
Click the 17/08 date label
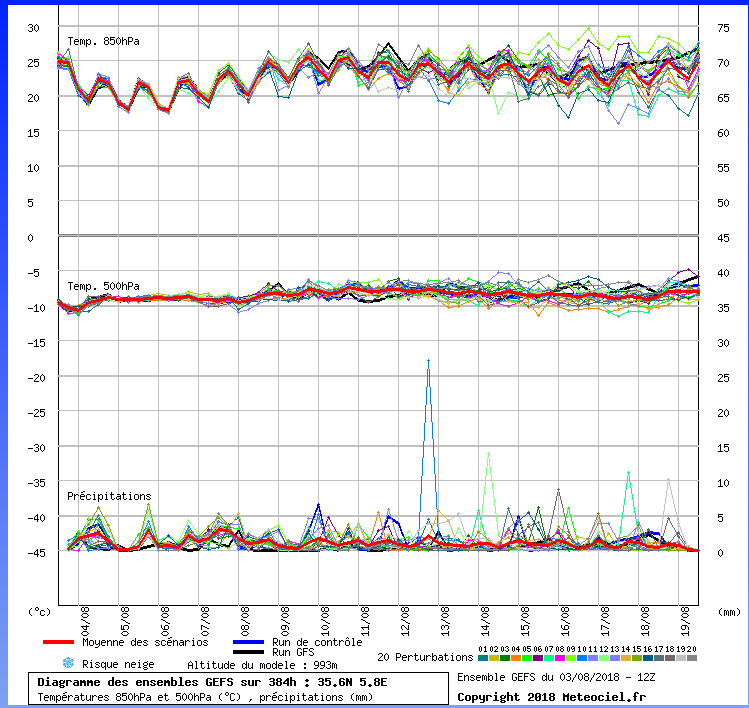click(605, 622)
